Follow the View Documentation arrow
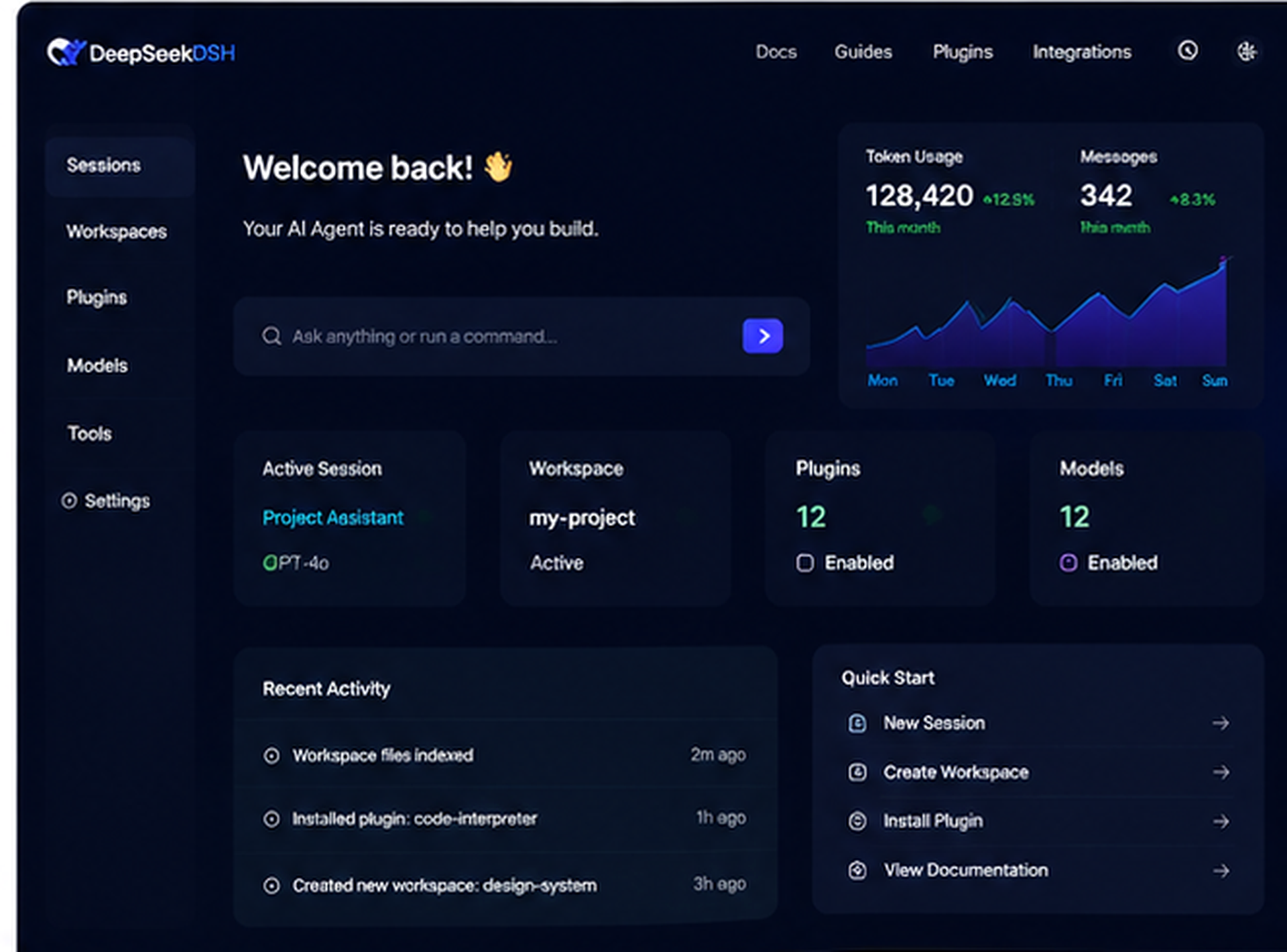 pyautogui.click(x=1221, y=870)
